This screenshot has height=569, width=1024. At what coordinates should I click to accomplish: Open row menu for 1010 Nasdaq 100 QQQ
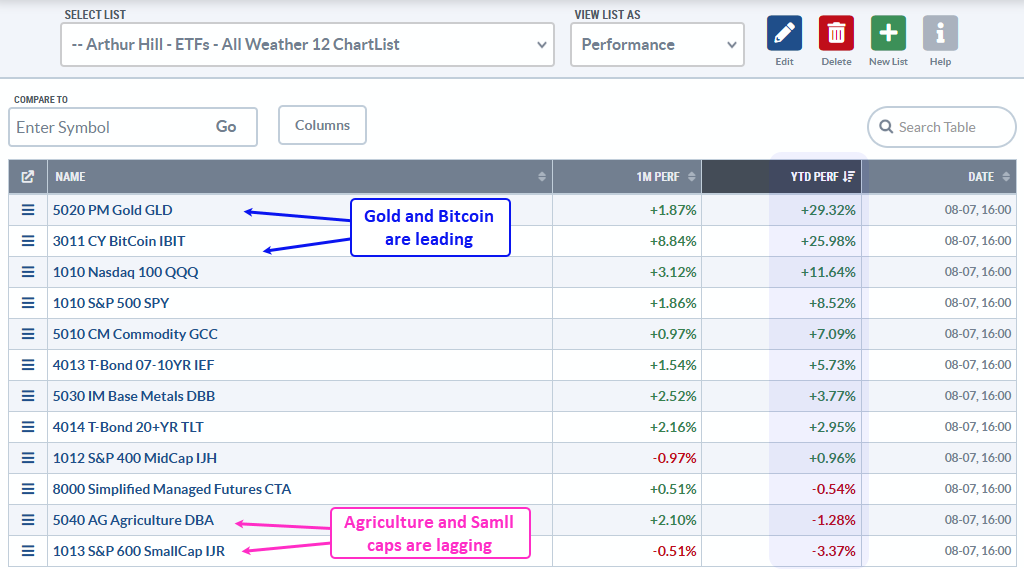[28, 272]
